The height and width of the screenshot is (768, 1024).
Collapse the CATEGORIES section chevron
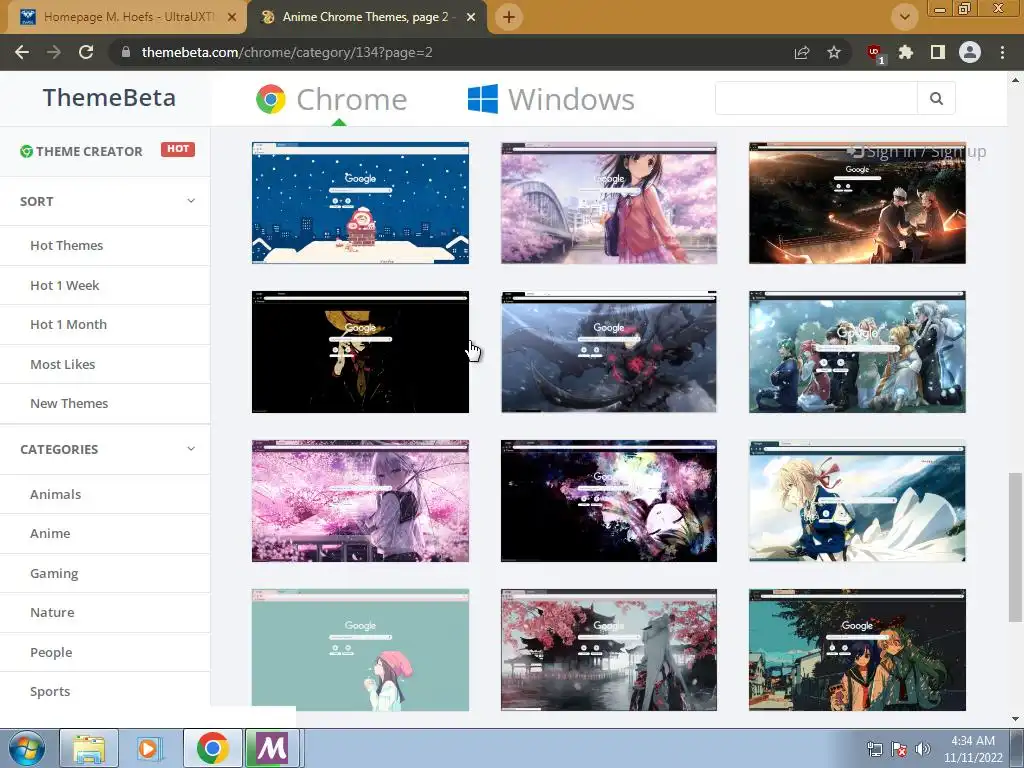pos(191,449)
